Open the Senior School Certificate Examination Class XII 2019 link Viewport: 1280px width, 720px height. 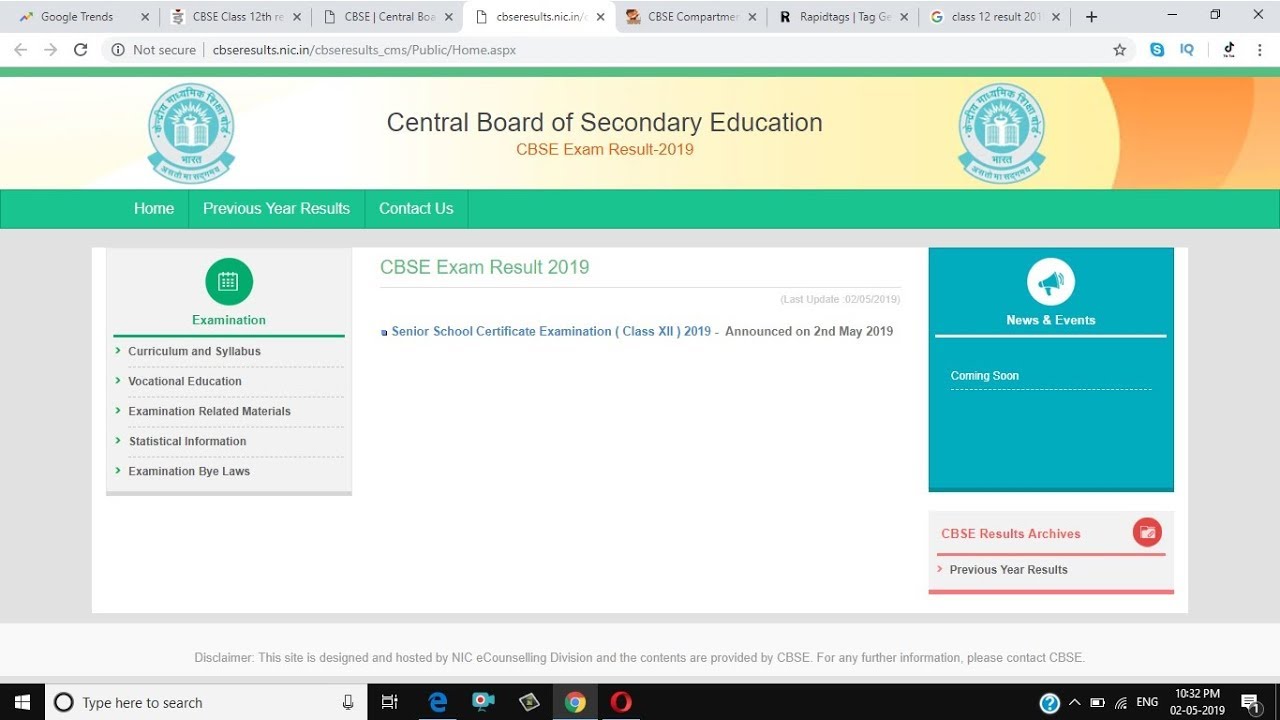point(551,331)
